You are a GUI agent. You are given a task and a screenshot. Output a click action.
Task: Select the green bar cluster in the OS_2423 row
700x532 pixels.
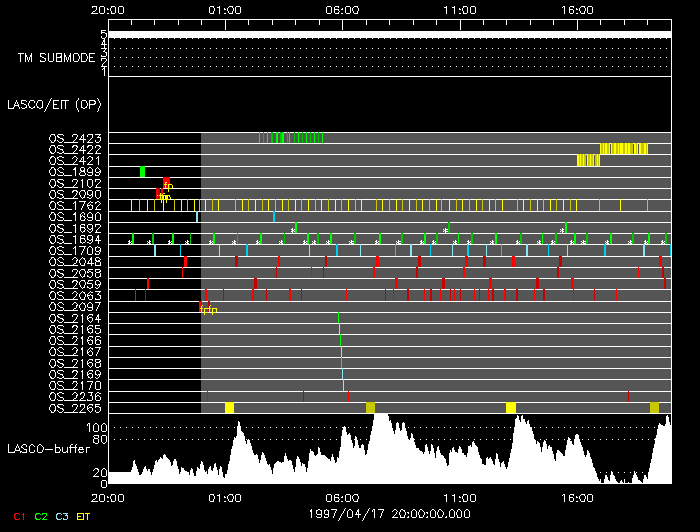298,138
